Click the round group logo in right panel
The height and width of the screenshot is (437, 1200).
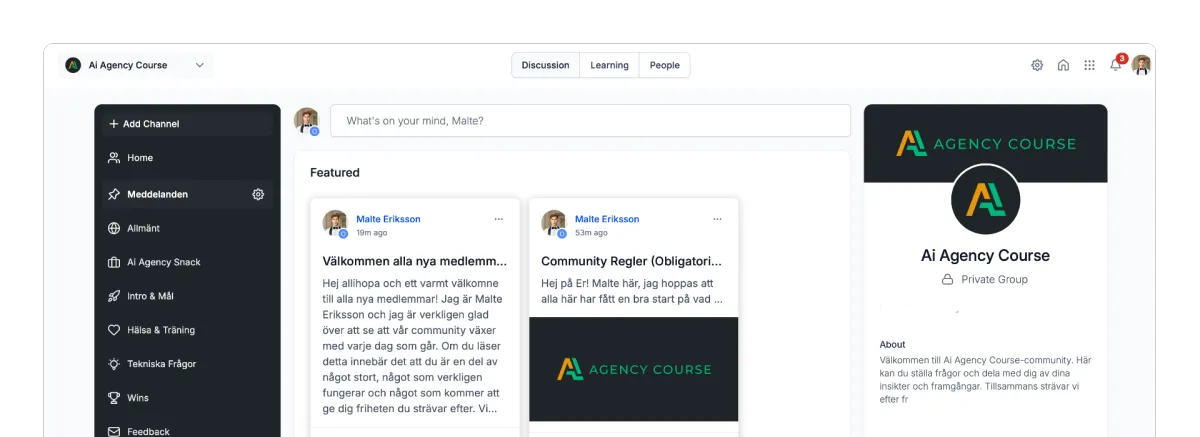[x=985, y=199]
